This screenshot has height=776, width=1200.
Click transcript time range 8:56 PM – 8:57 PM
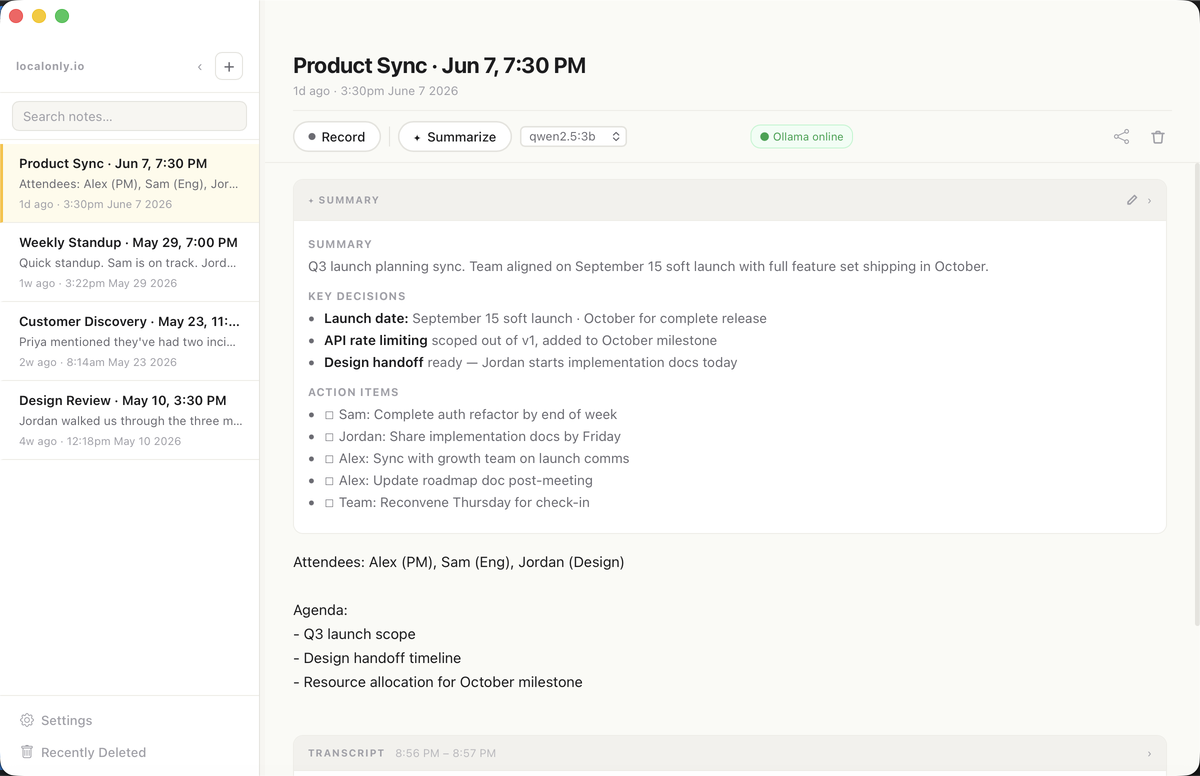click(x=445, y=753)
